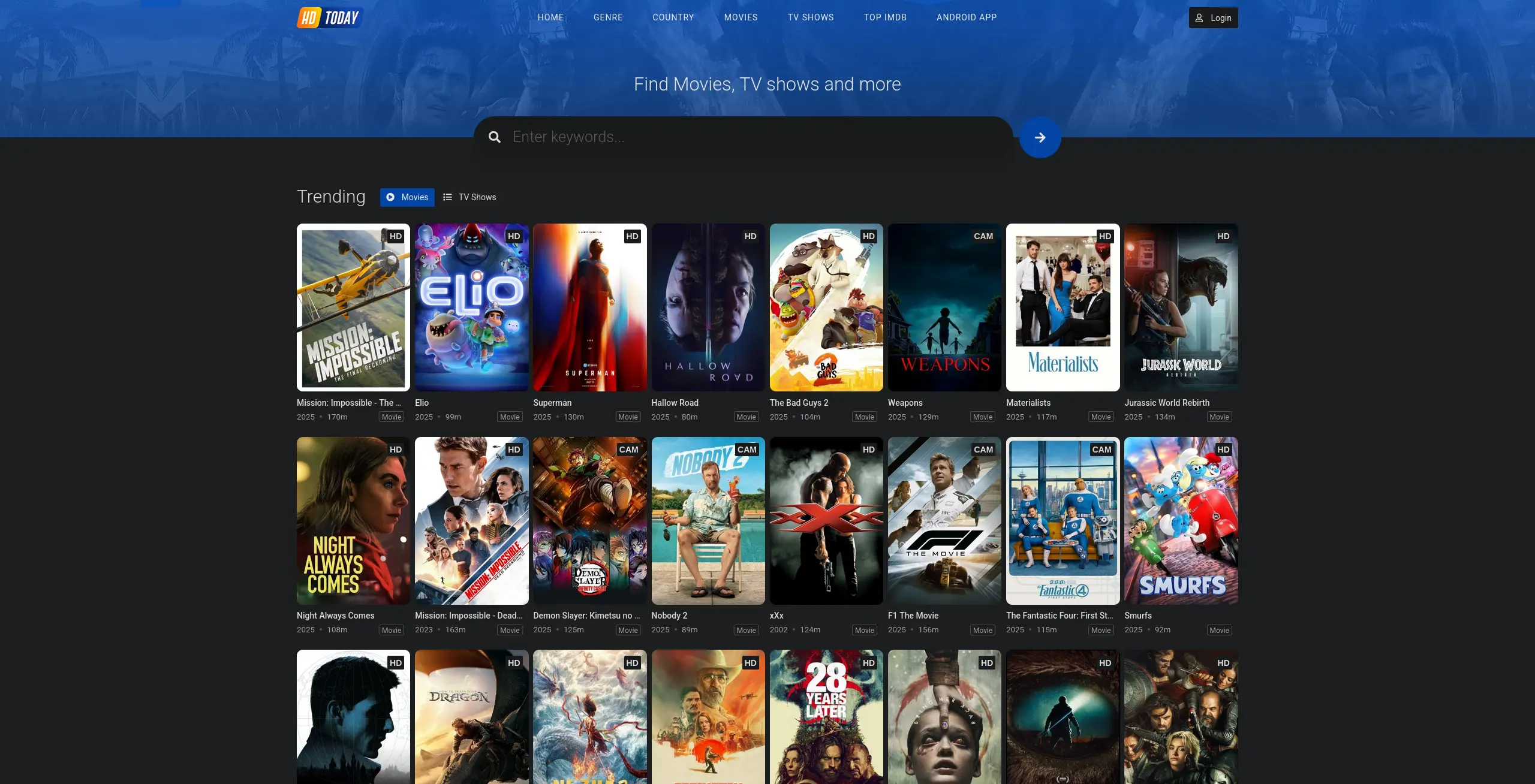
Task: Click the play icon in Movies tab
Action: [390, 197]
